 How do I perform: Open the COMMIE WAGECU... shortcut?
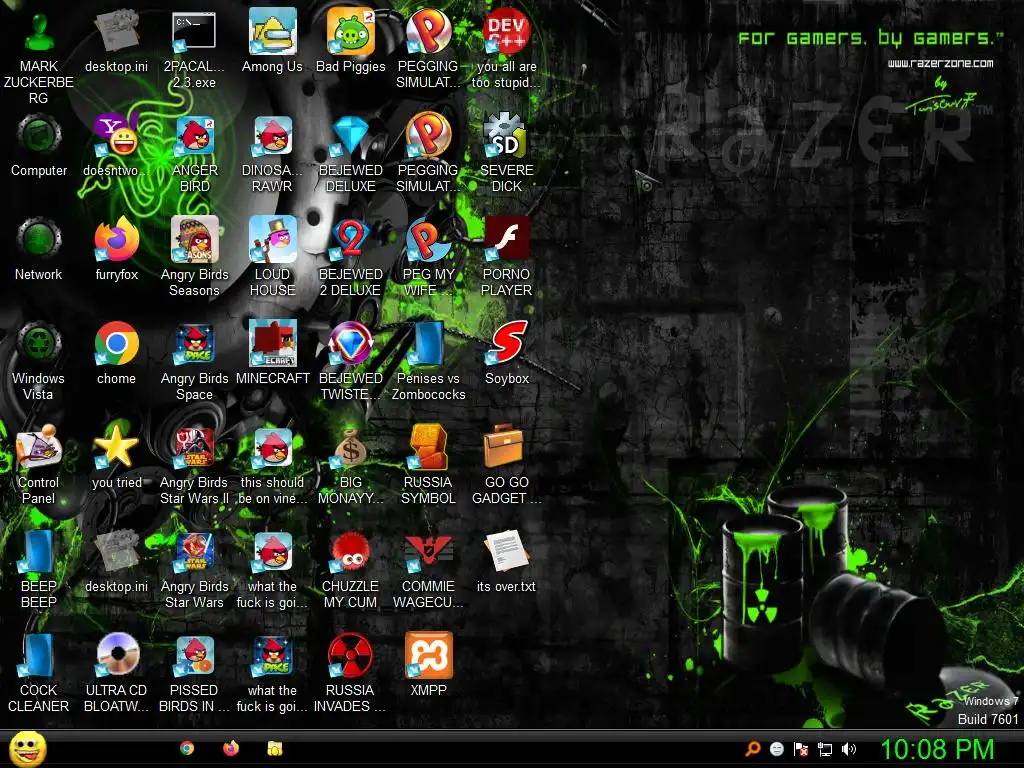tap(428, 551)
